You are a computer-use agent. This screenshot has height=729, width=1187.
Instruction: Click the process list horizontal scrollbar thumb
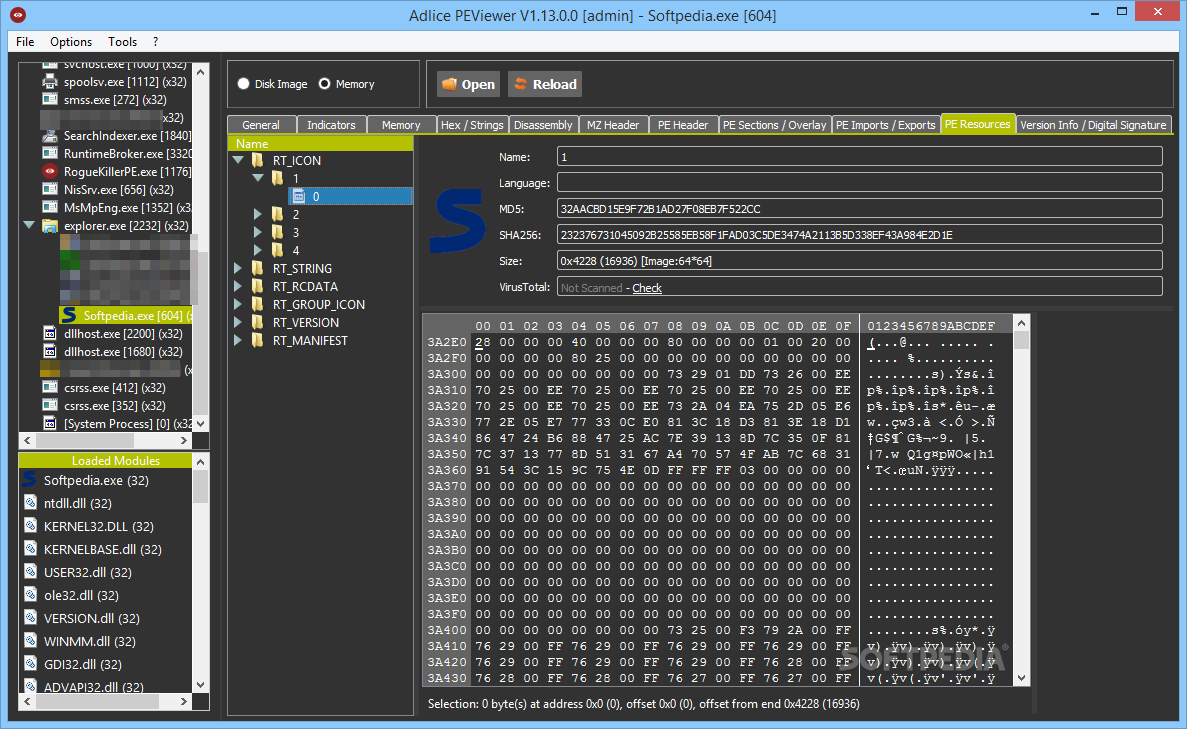(85, 440)
